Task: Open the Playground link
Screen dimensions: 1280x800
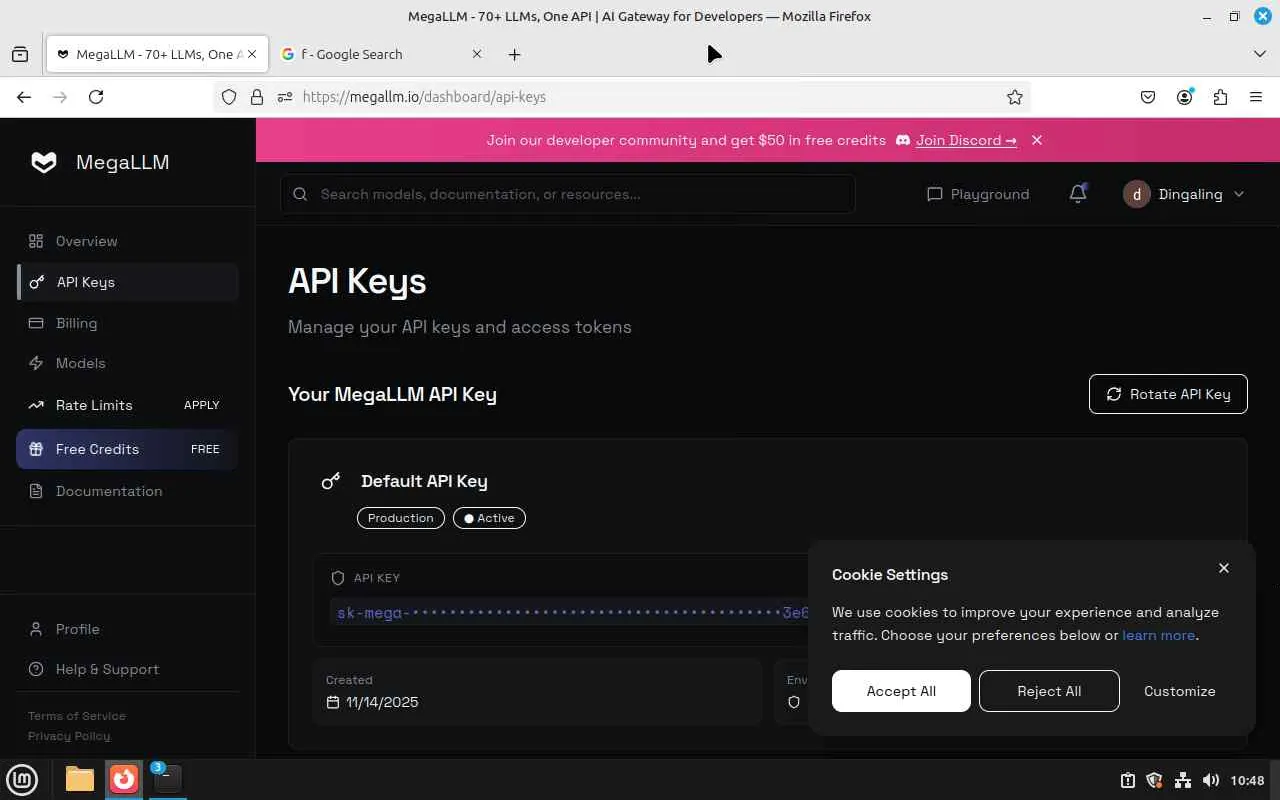Action: (x=978, y=194)
